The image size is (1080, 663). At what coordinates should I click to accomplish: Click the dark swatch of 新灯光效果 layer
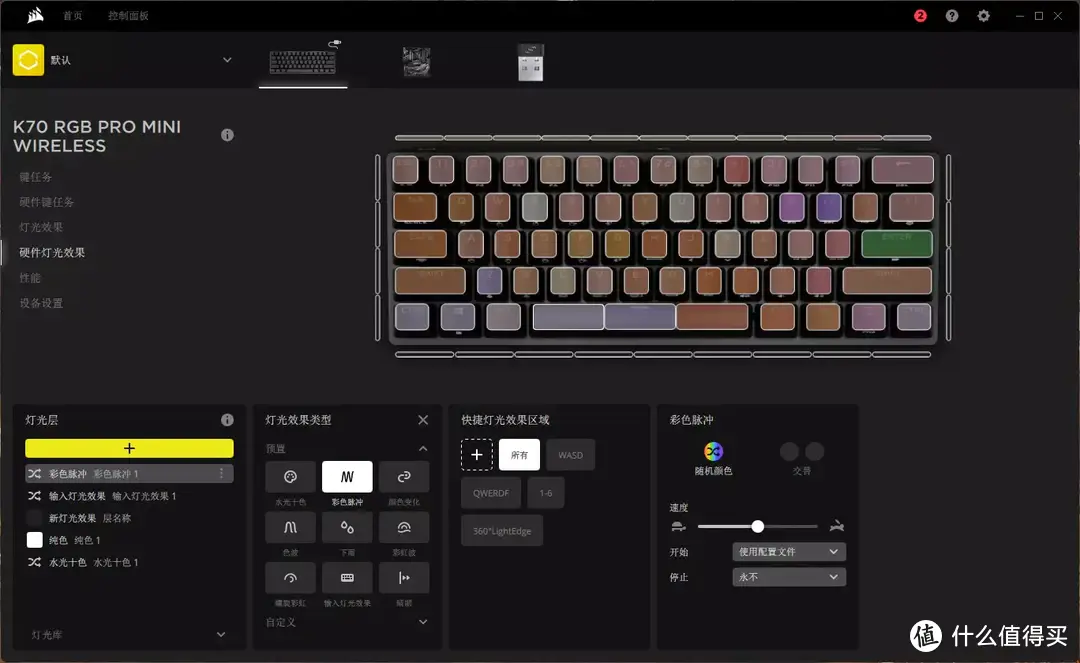pyautogui.click(x=34, y=518)
